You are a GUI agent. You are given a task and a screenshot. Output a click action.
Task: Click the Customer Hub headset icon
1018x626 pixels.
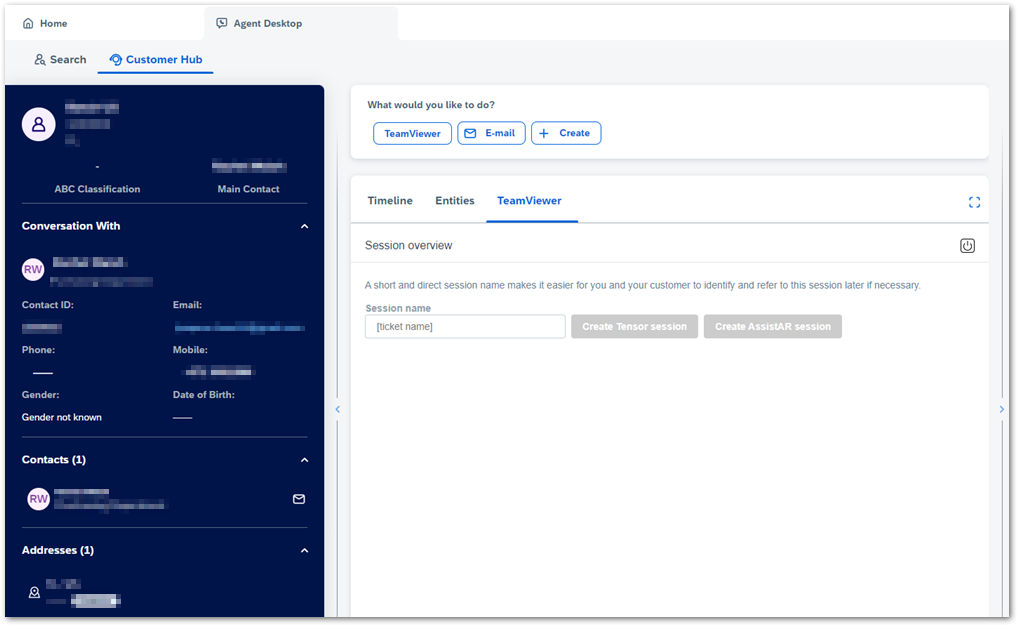116,60
